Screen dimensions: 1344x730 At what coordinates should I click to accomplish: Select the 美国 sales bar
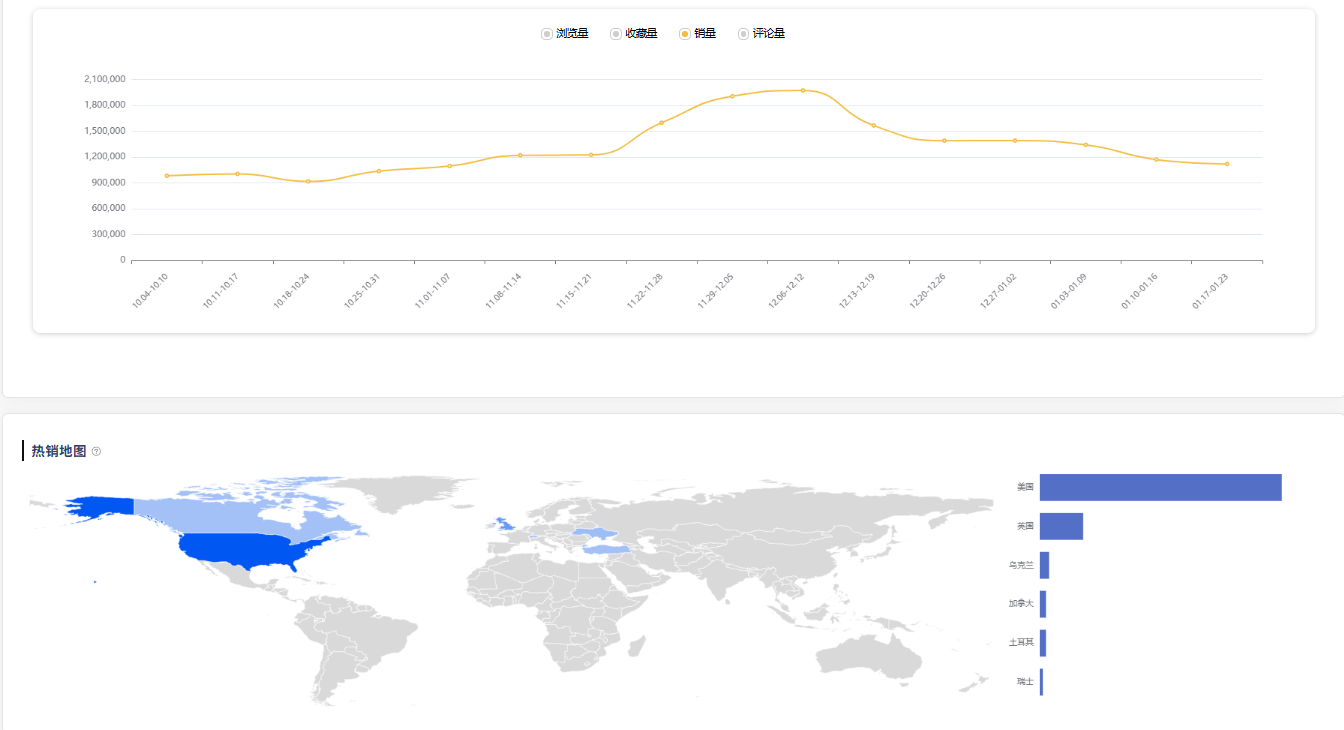coord(1160,487)
